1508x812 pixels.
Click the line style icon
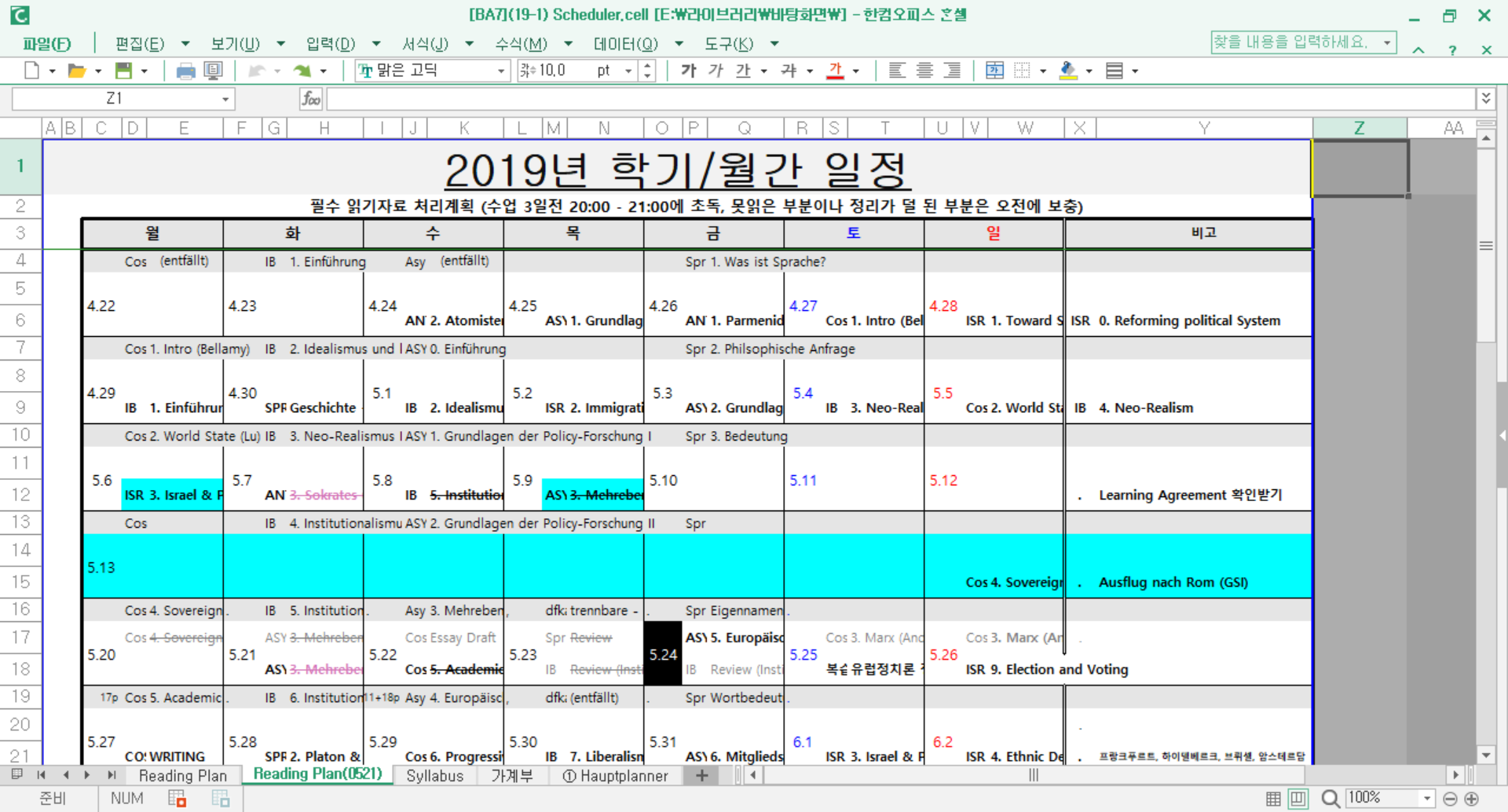pos(1114,71)
